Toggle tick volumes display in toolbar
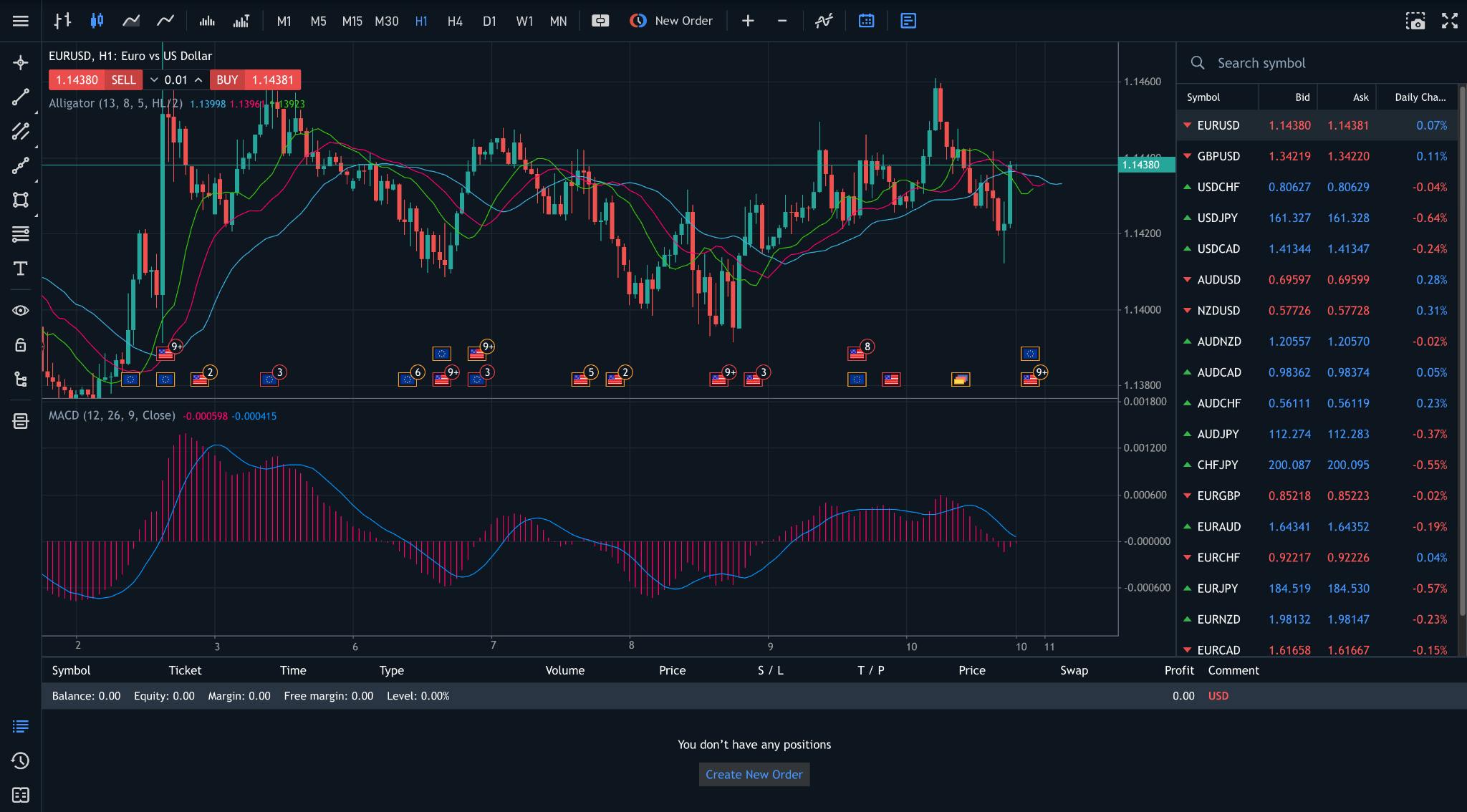The width and height of the screenshot is (1467, 812). click(241, 21)
